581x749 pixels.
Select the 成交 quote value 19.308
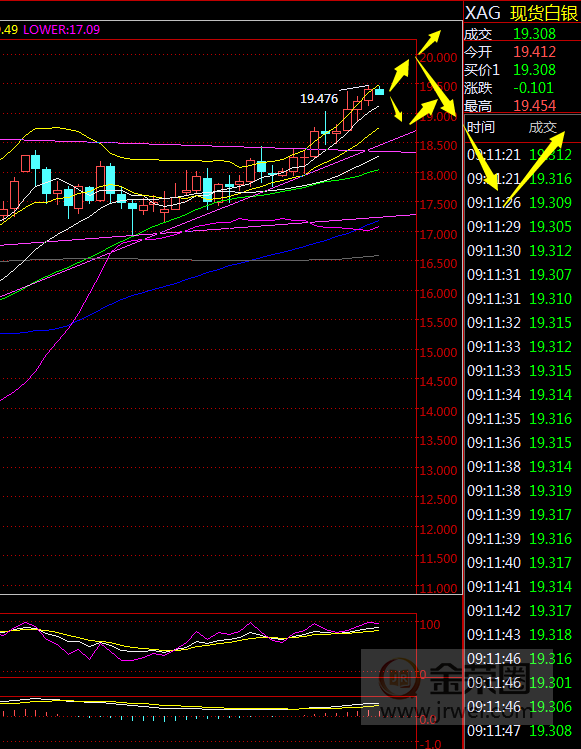pos(535,34)
